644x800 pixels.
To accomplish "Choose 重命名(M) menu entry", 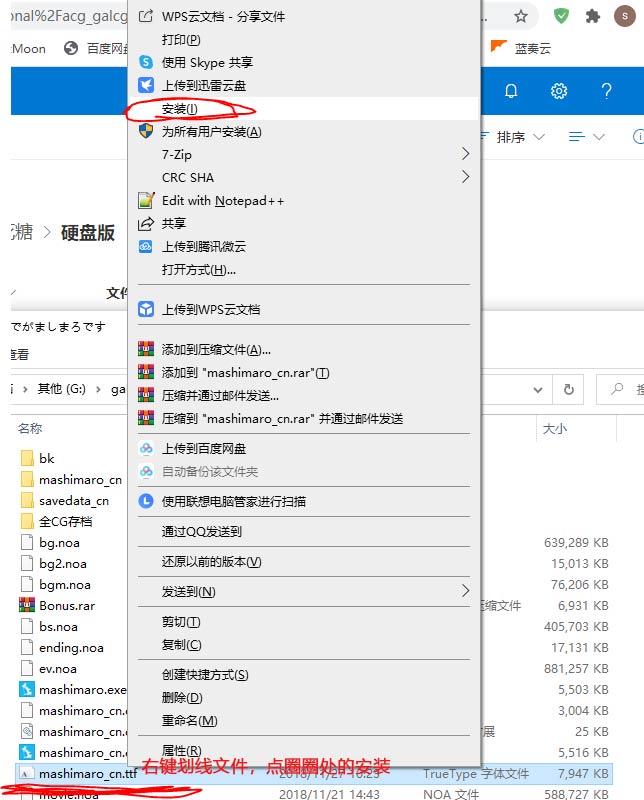I will (304, 720).
